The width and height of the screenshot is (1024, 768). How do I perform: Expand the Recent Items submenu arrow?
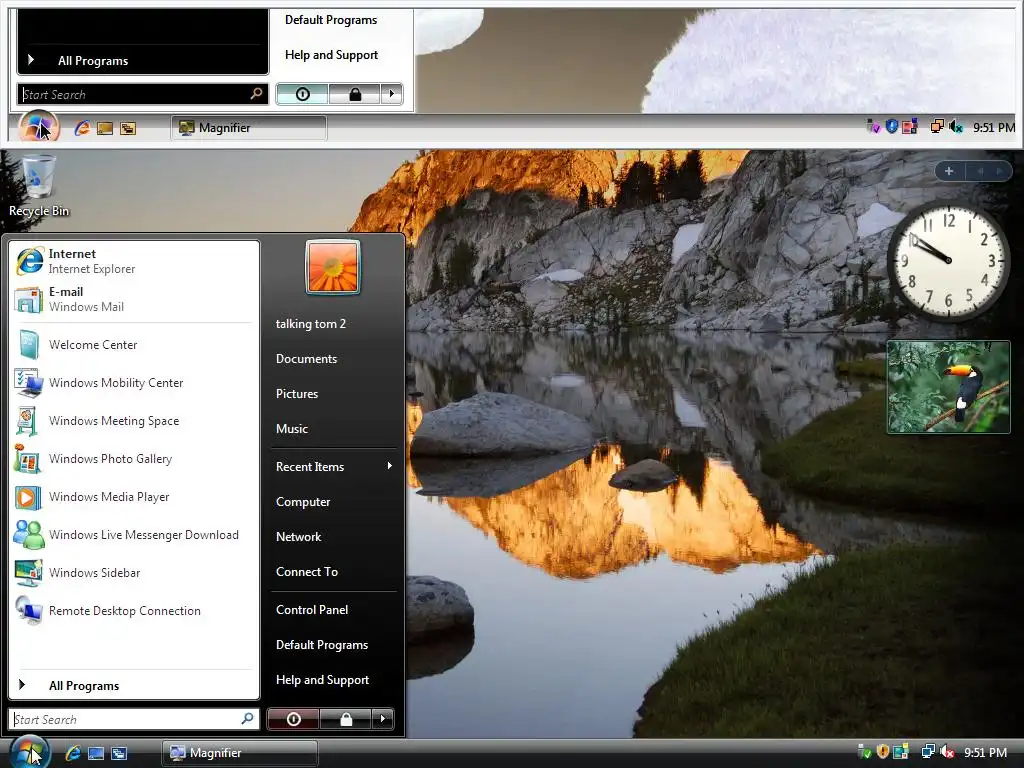[390, 466]
